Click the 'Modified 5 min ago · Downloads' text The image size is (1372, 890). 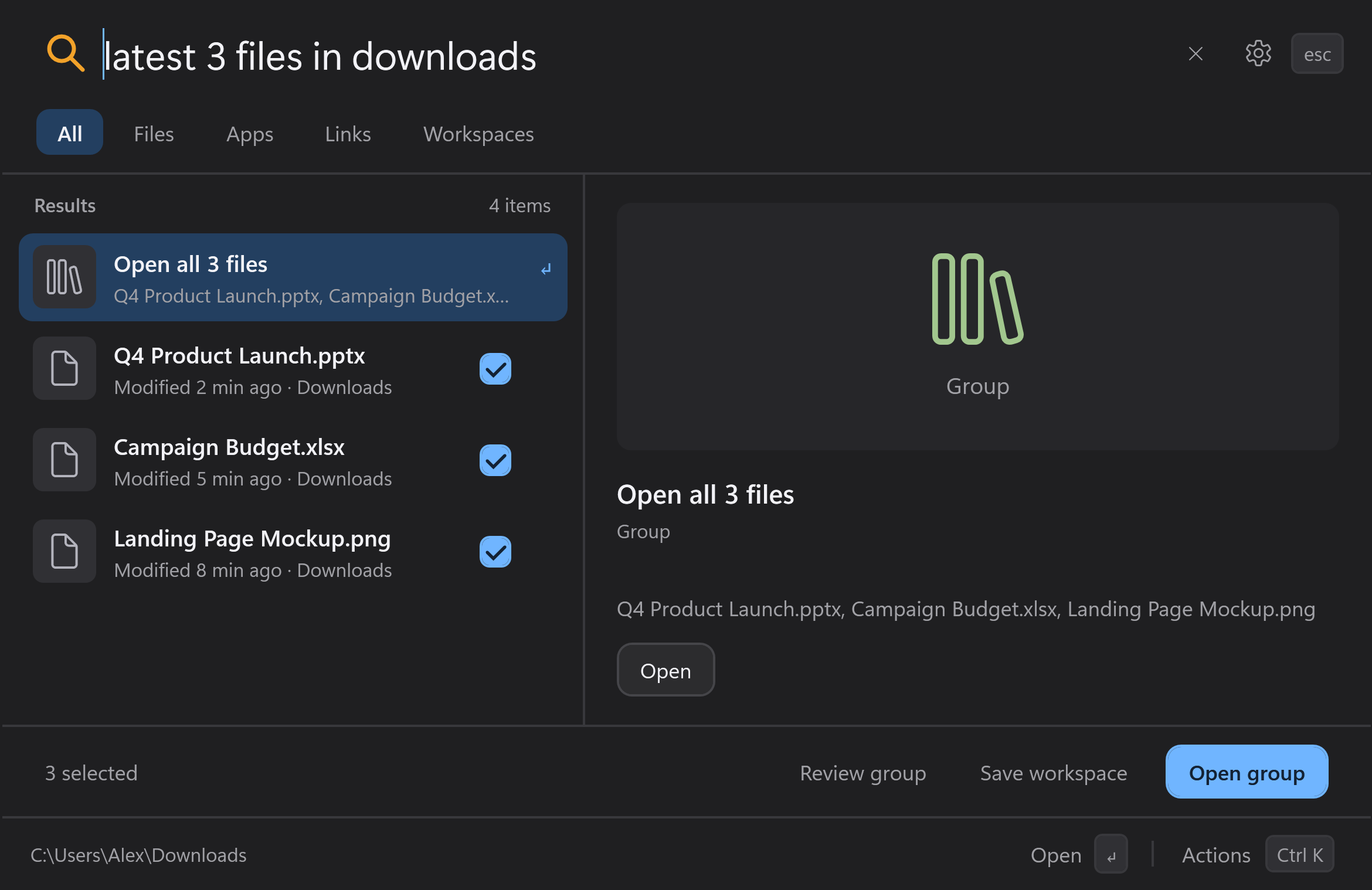(253, 479)
